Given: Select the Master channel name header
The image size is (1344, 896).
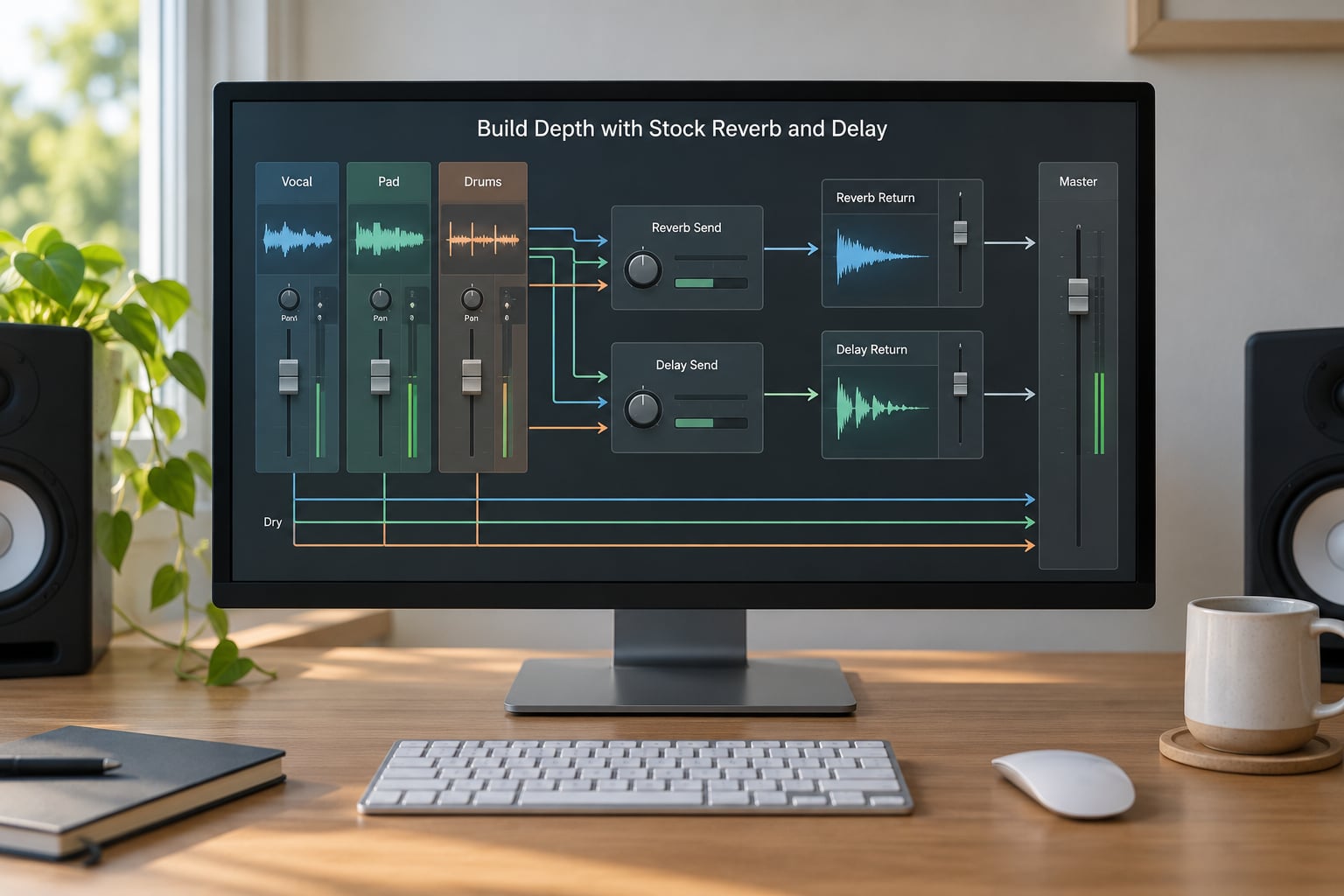Looking at the screenshot, I should 1078,182.
